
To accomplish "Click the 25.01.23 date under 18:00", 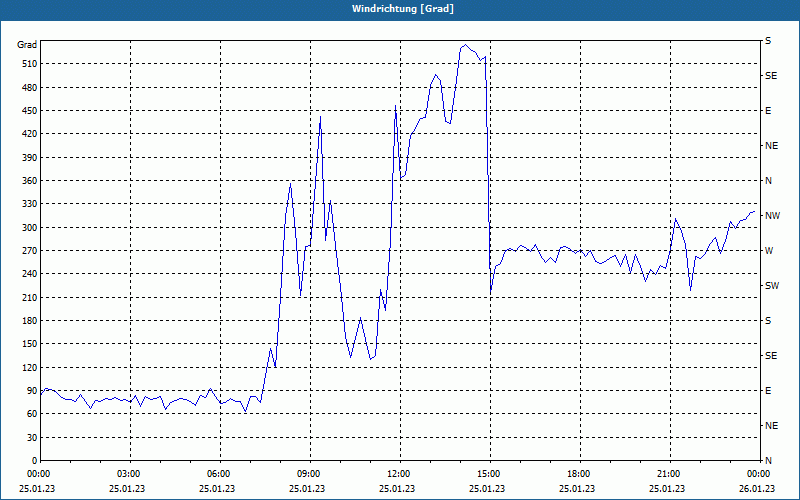I will (x=577, y=488).
